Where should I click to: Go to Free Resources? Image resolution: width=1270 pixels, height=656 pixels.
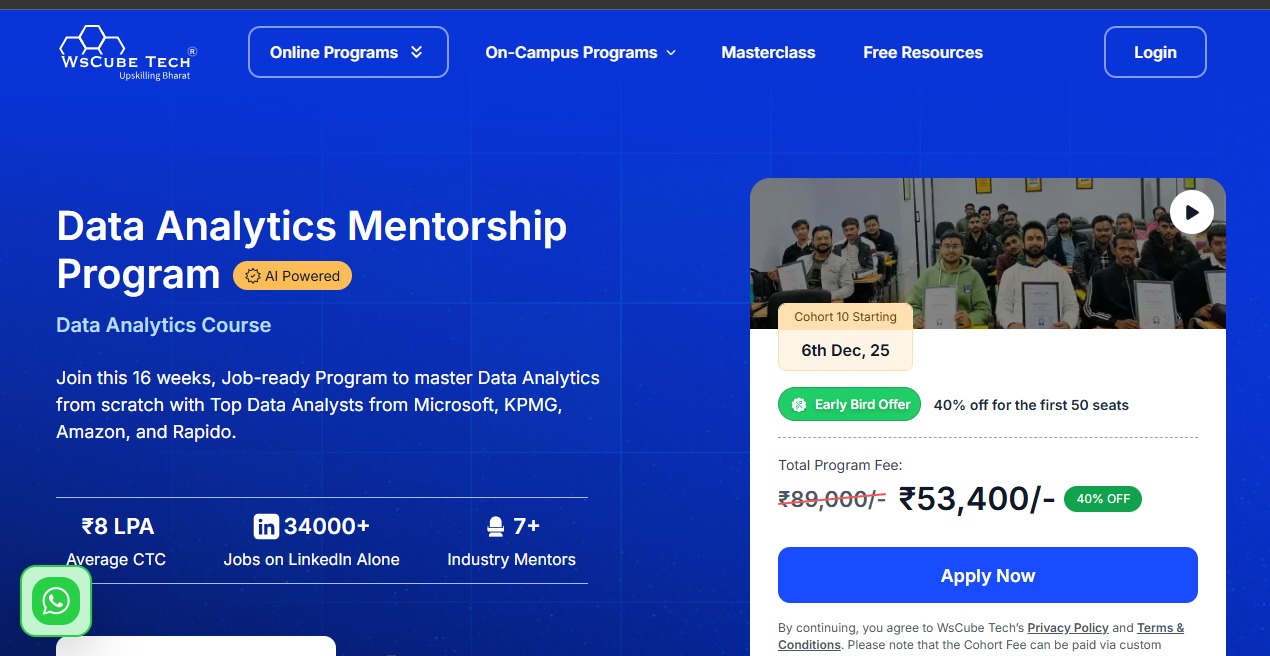click(x=923, y=52)
